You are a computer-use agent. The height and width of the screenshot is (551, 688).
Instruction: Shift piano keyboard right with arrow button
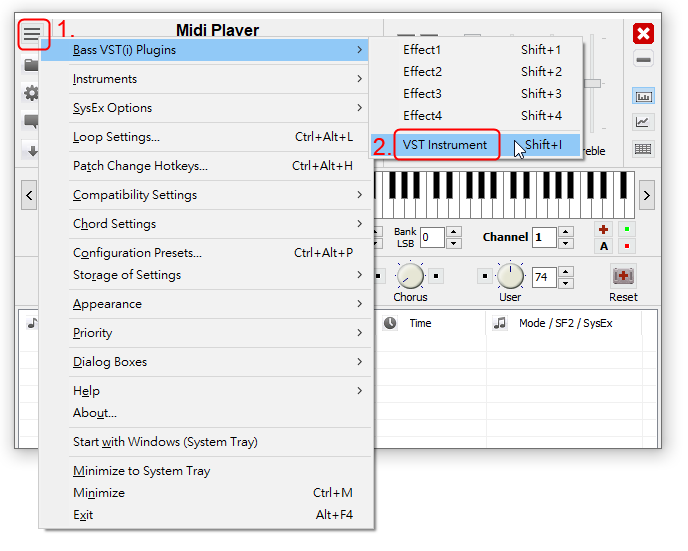tap(647, 195)
